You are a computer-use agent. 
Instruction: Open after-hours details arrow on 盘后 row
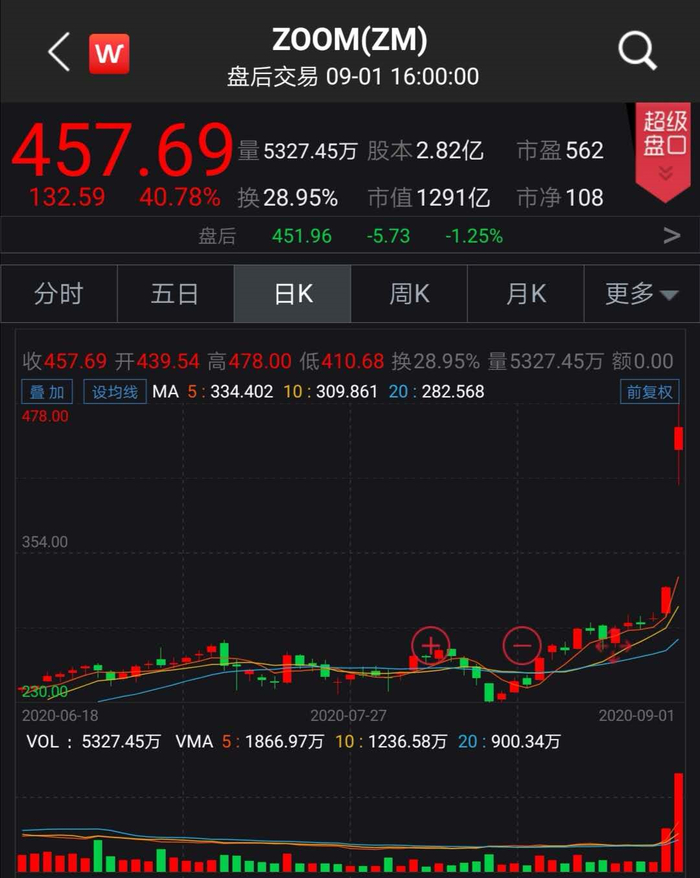click(x=671, y=236)
